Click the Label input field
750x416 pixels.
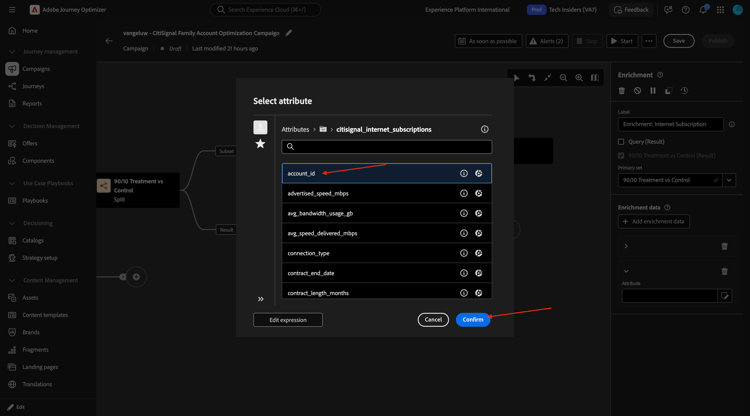(x=671, y=124)
